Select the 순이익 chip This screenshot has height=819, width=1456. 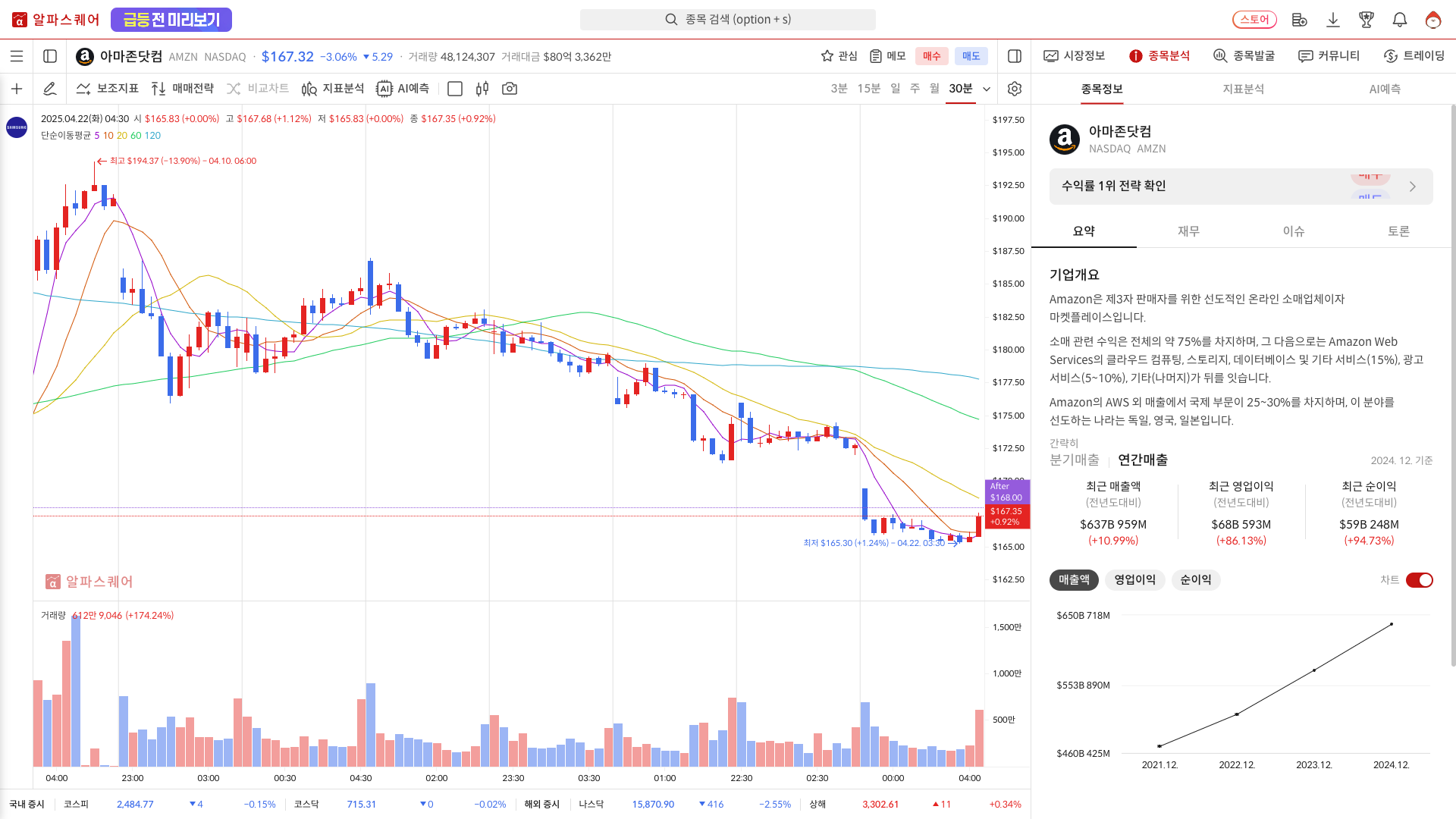tap(1196, 580)
